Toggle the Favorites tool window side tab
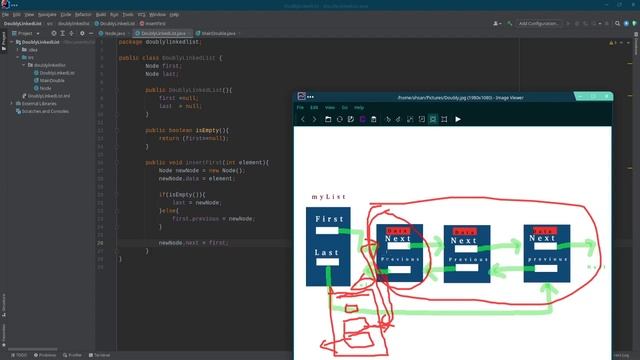The width and height of the screenshot is (640, 360). pyautogui.click(x=4, y=335)
